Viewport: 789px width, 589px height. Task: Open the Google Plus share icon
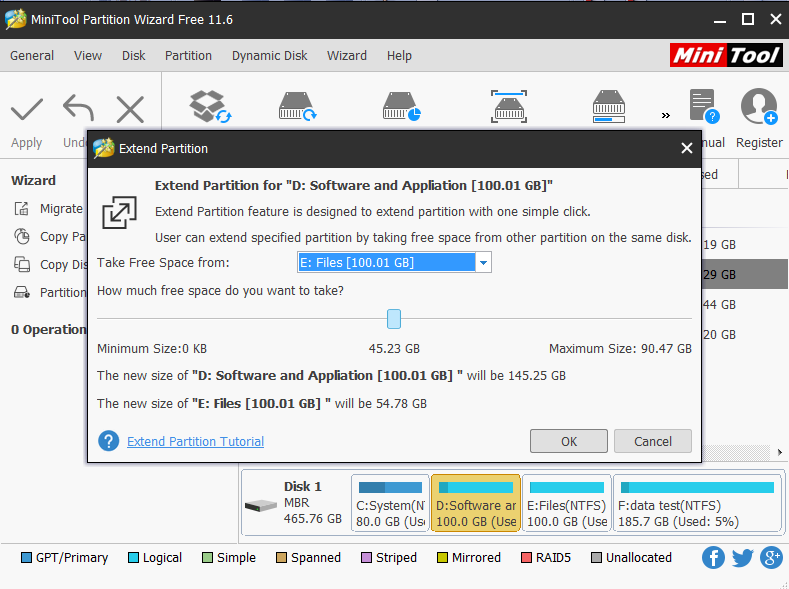tap(771, 557)
